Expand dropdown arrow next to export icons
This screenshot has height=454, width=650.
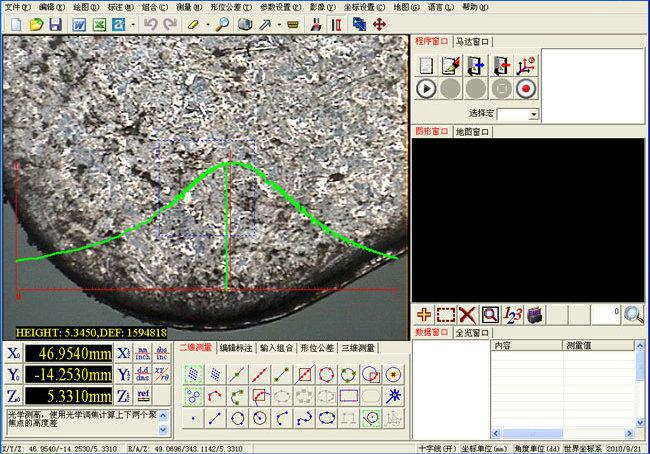pyautogui.click(x=134, y=23)
